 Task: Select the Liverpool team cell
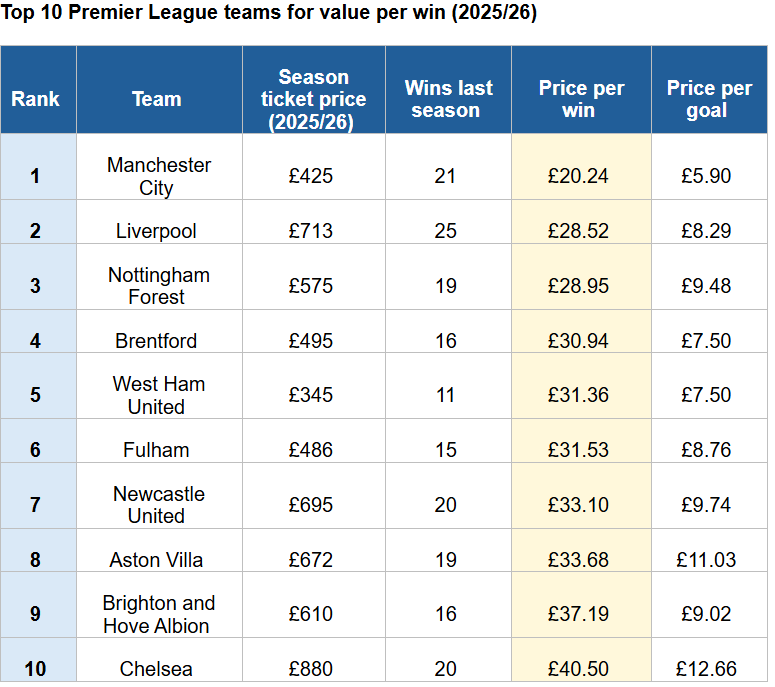pos(156,231)
